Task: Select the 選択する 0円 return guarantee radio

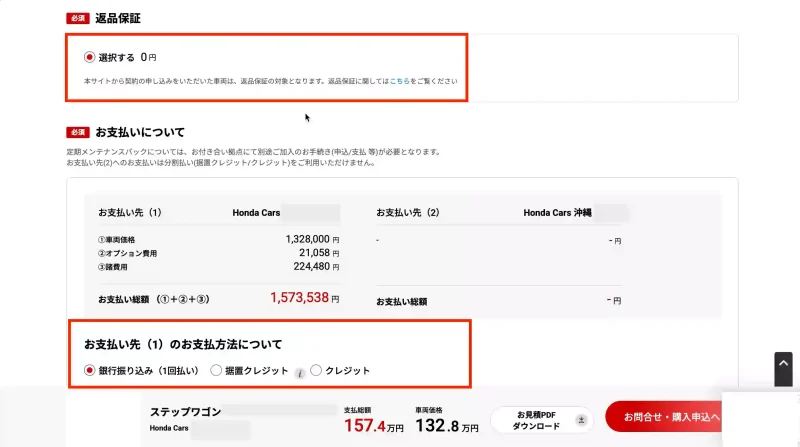Action: coord(89,57)
